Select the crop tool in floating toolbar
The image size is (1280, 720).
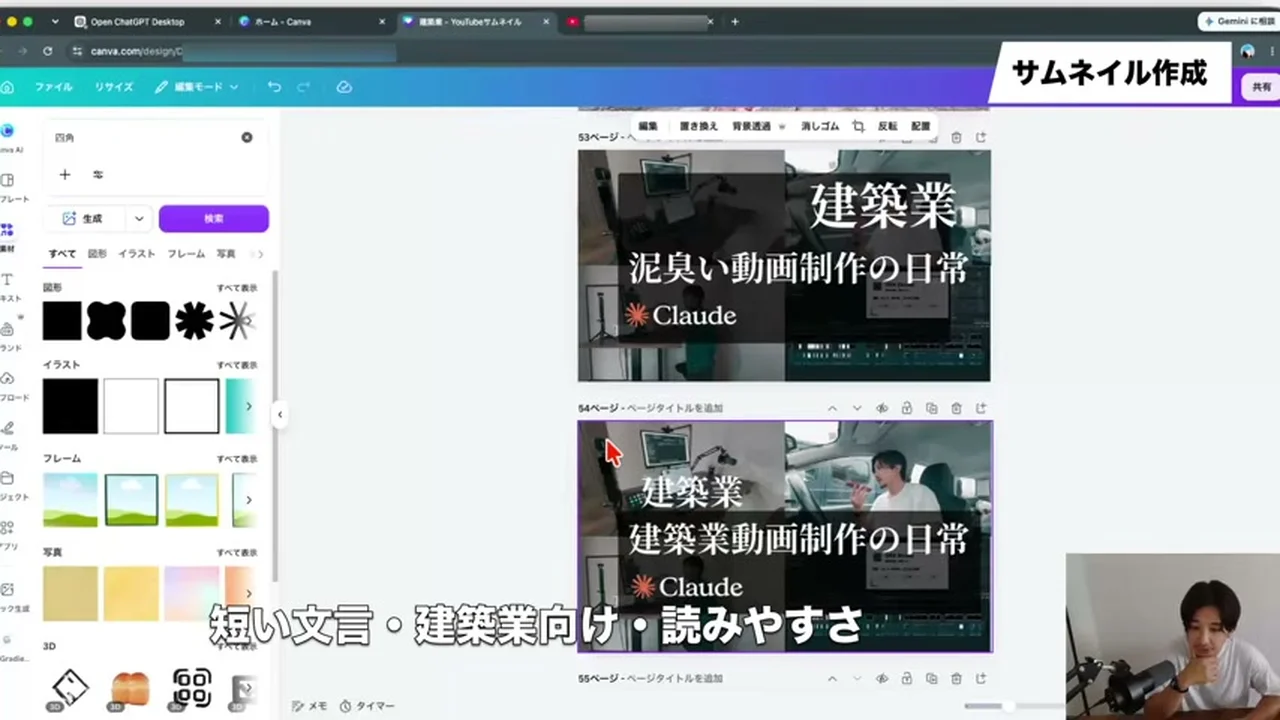tap(858, 126)
